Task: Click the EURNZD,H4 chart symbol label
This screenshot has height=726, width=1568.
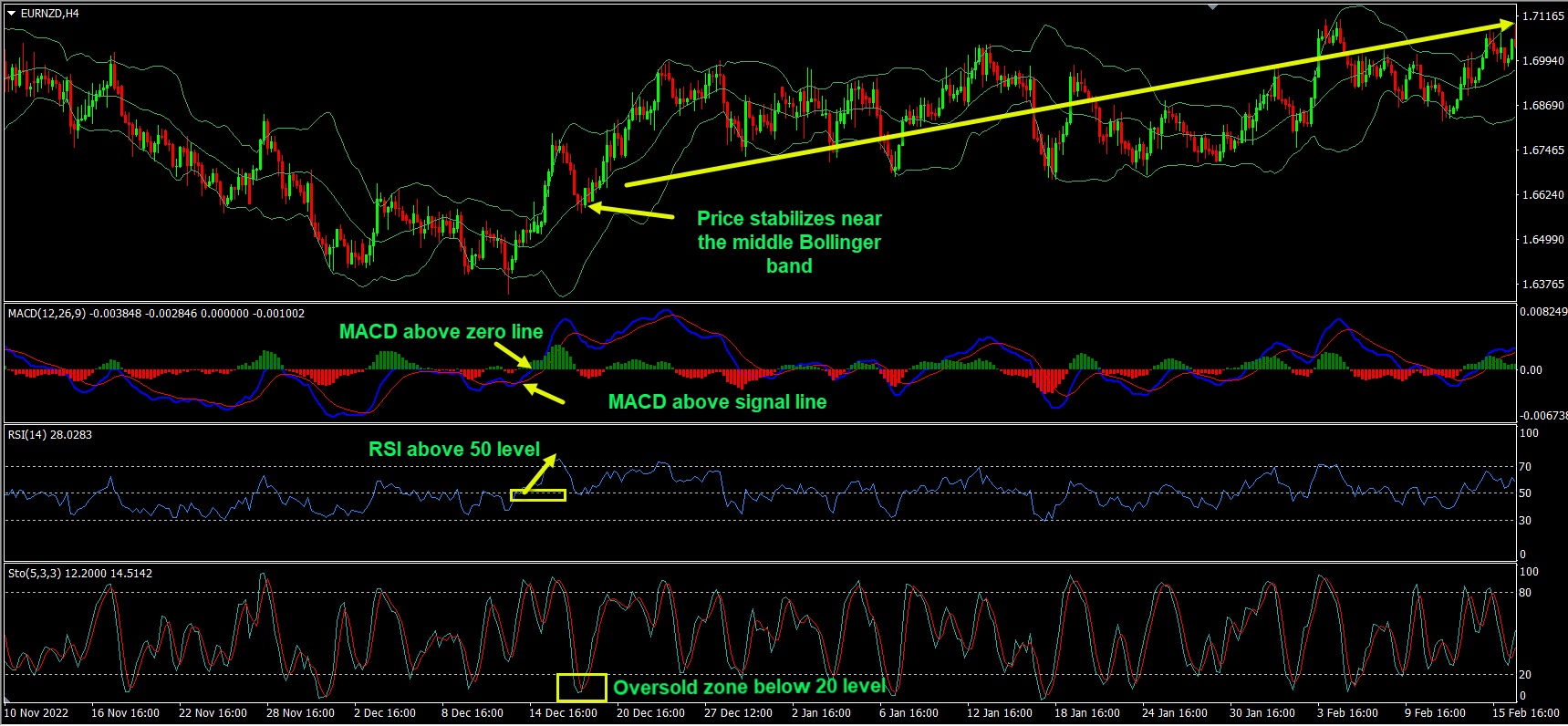Action: click(50, 14)
